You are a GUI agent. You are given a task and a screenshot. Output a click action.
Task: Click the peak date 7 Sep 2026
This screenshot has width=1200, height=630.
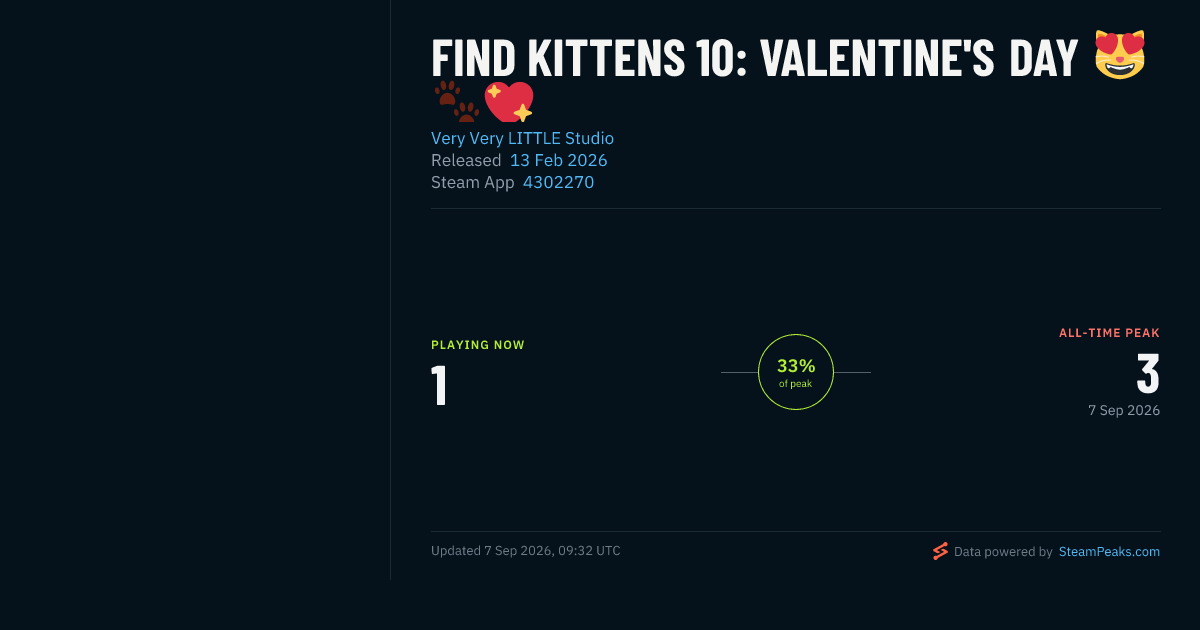coord(1124,410)
